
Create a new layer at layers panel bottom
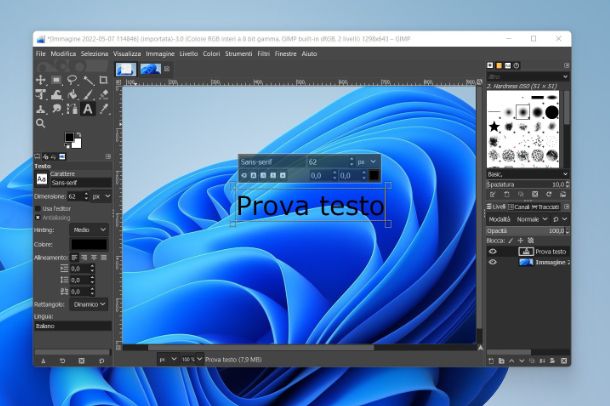(x=491, y=361)
